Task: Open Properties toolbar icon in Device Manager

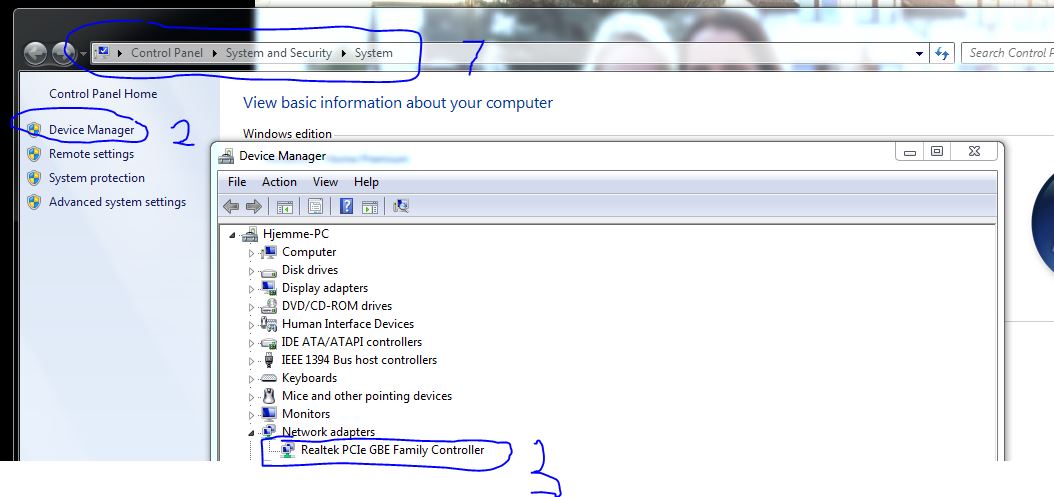Action: point(315,206)
